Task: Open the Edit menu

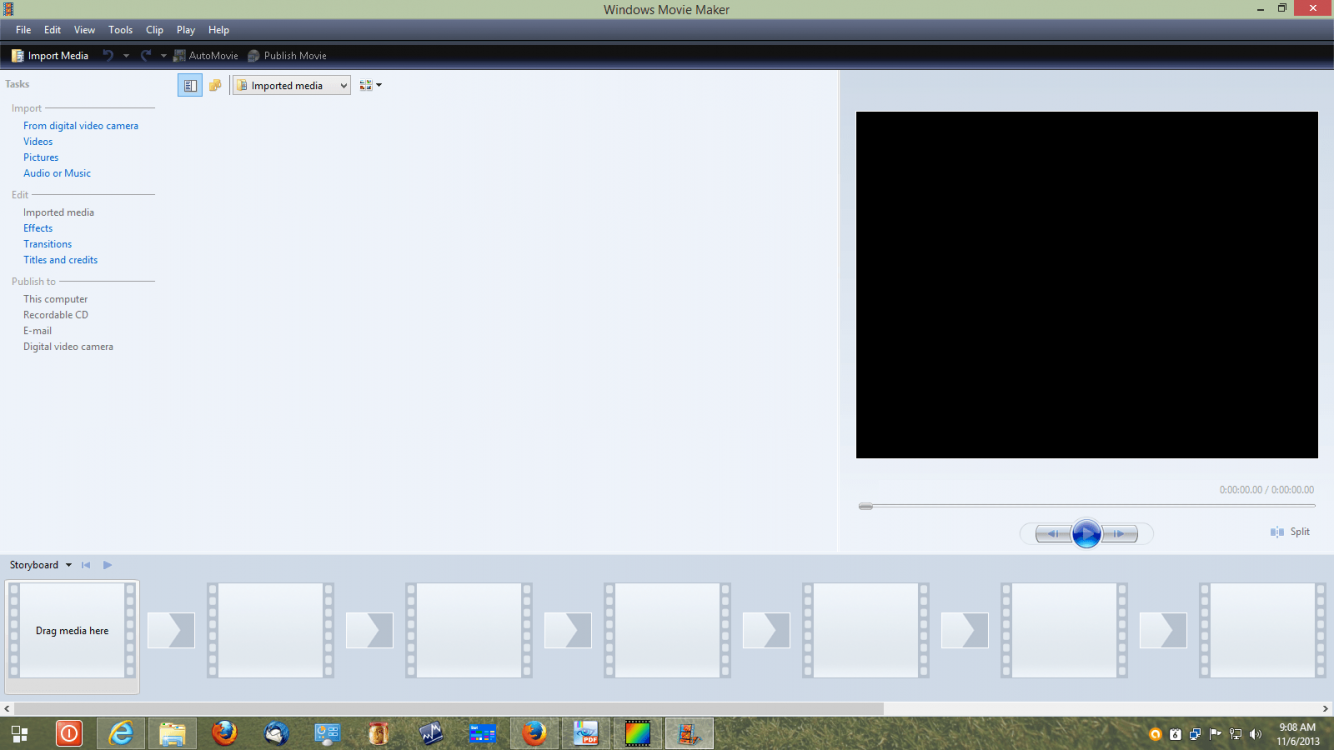Action: point(52,30)
